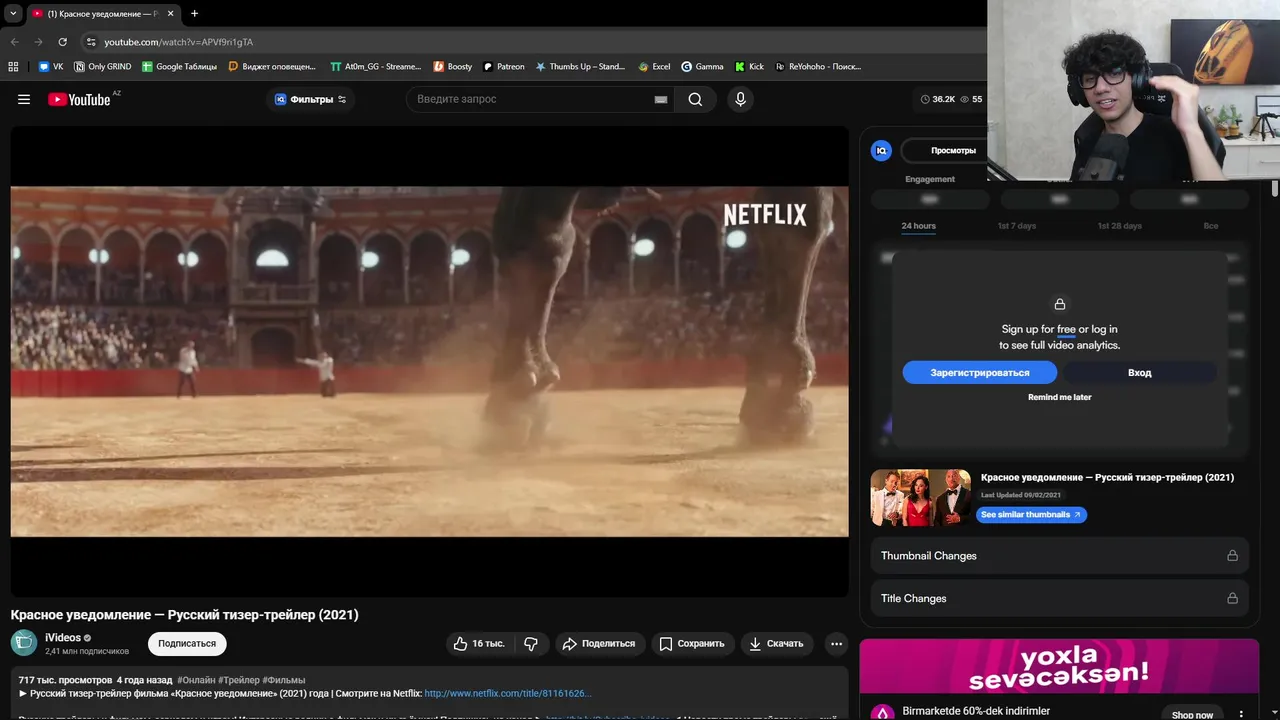Open the browser tab list dropdown

click(x=13, y=13)
